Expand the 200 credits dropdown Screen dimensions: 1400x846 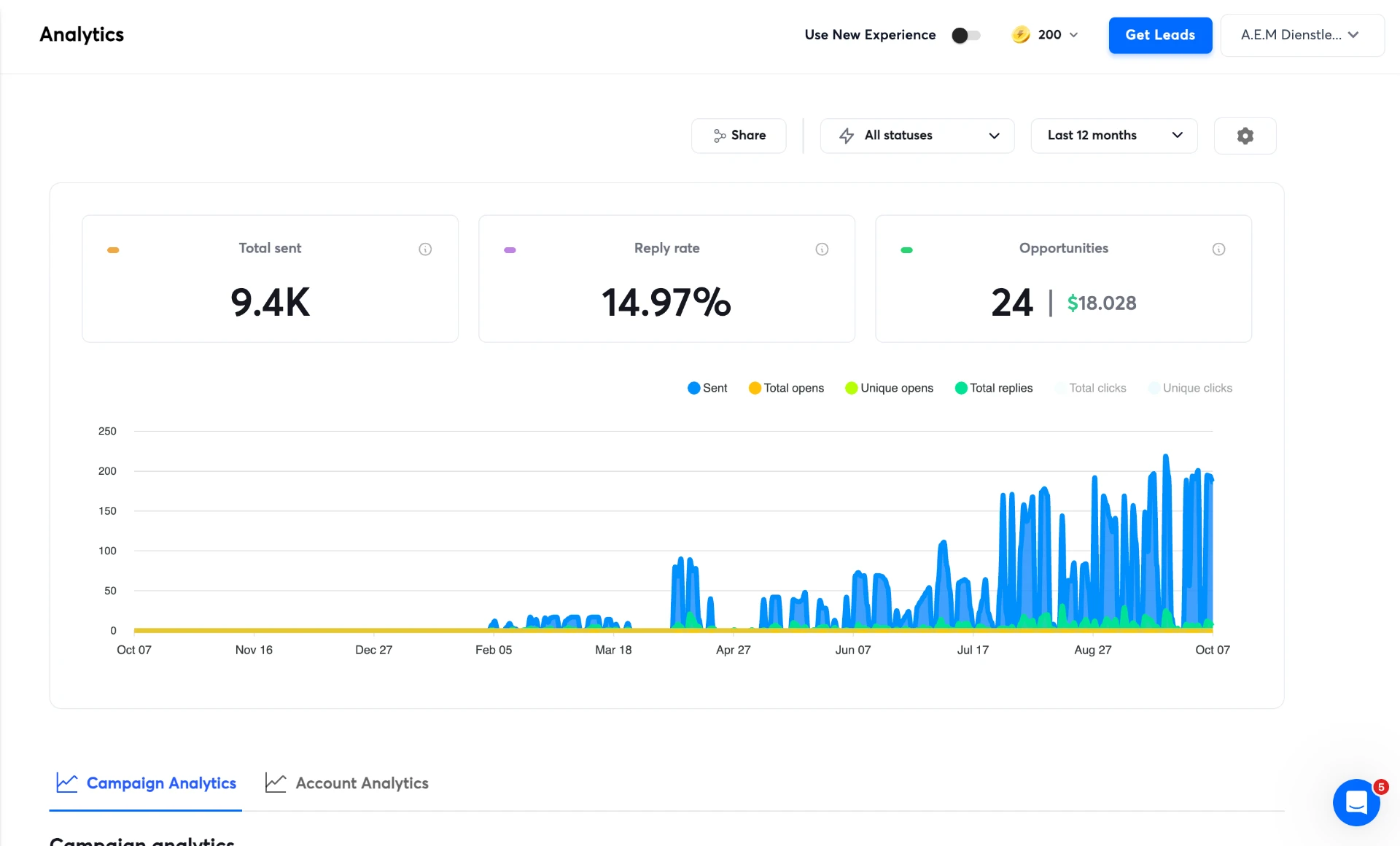pyautogui.click(x=1045, y=34)
